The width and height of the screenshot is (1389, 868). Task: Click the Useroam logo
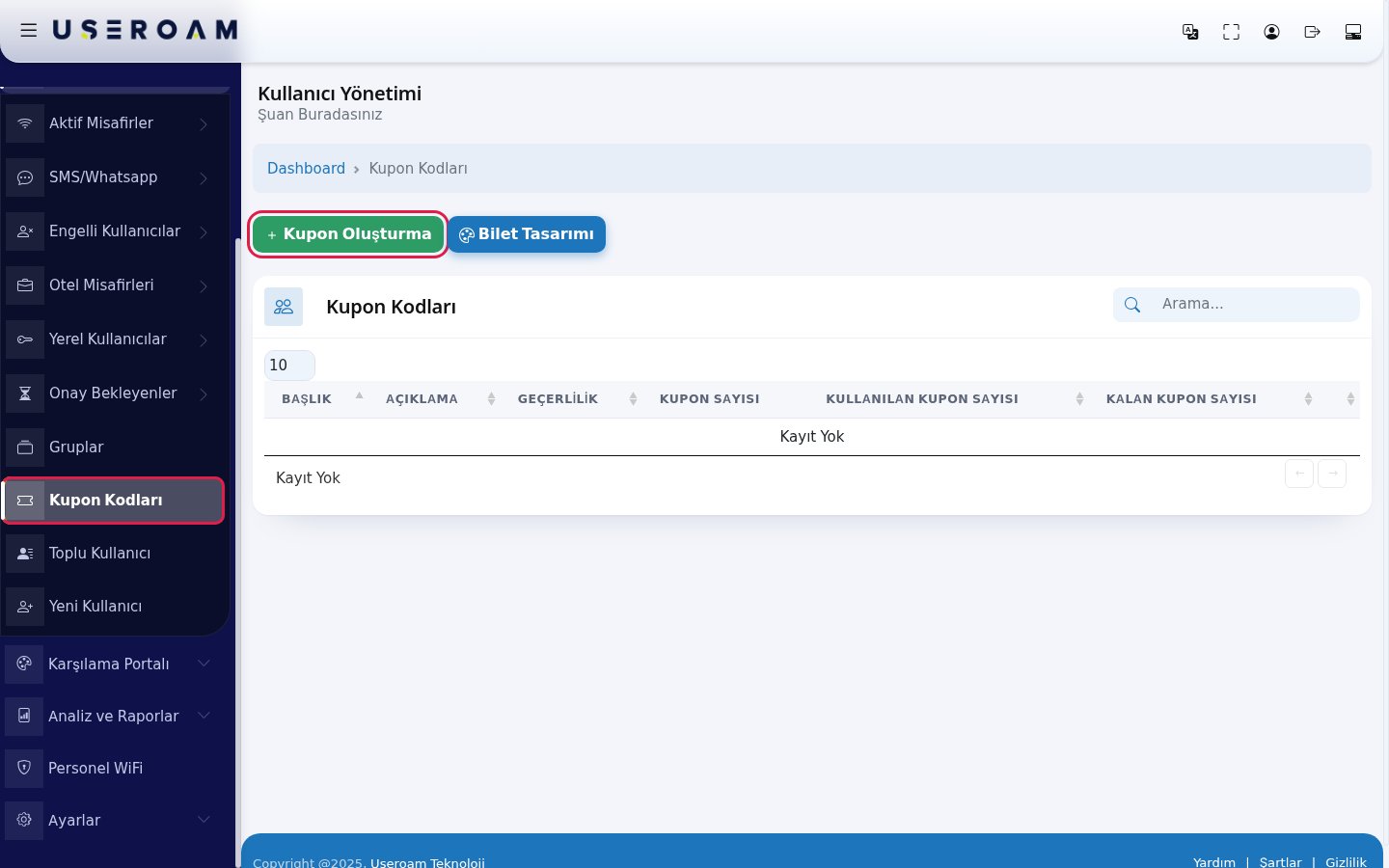coord(145,31)
